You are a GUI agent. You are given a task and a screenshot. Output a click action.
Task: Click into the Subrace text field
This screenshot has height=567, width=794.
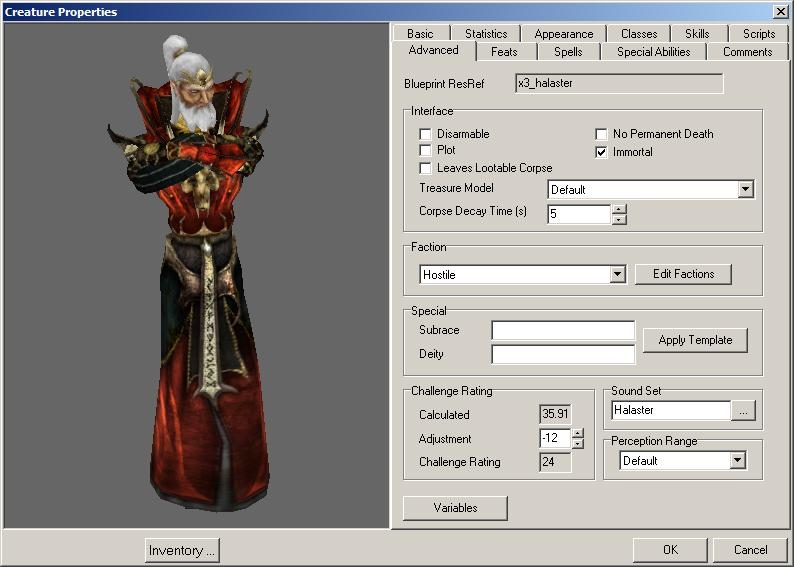pos(563,331)
